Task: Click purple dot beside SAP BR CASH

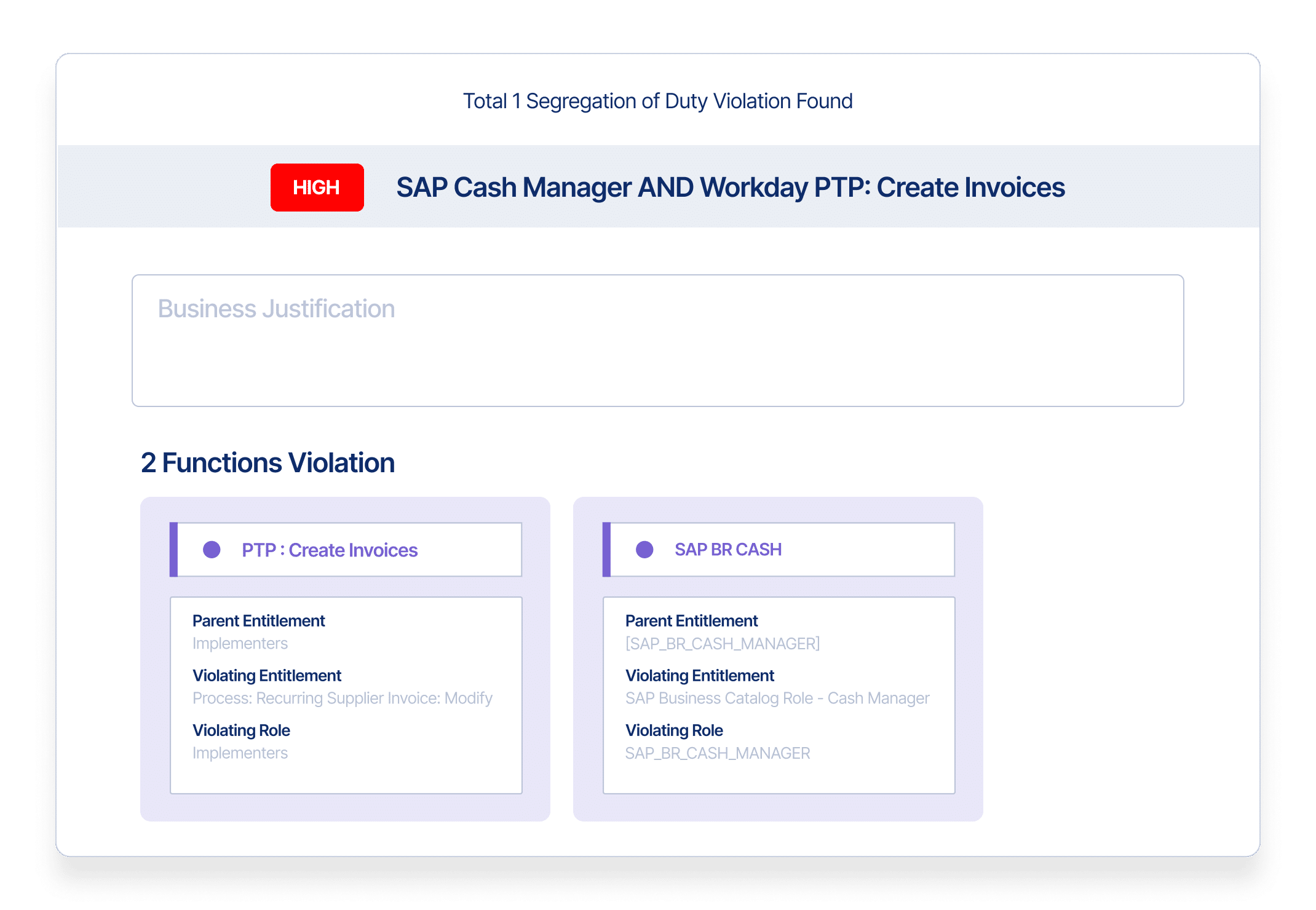Action: click(x=644, y=550)
